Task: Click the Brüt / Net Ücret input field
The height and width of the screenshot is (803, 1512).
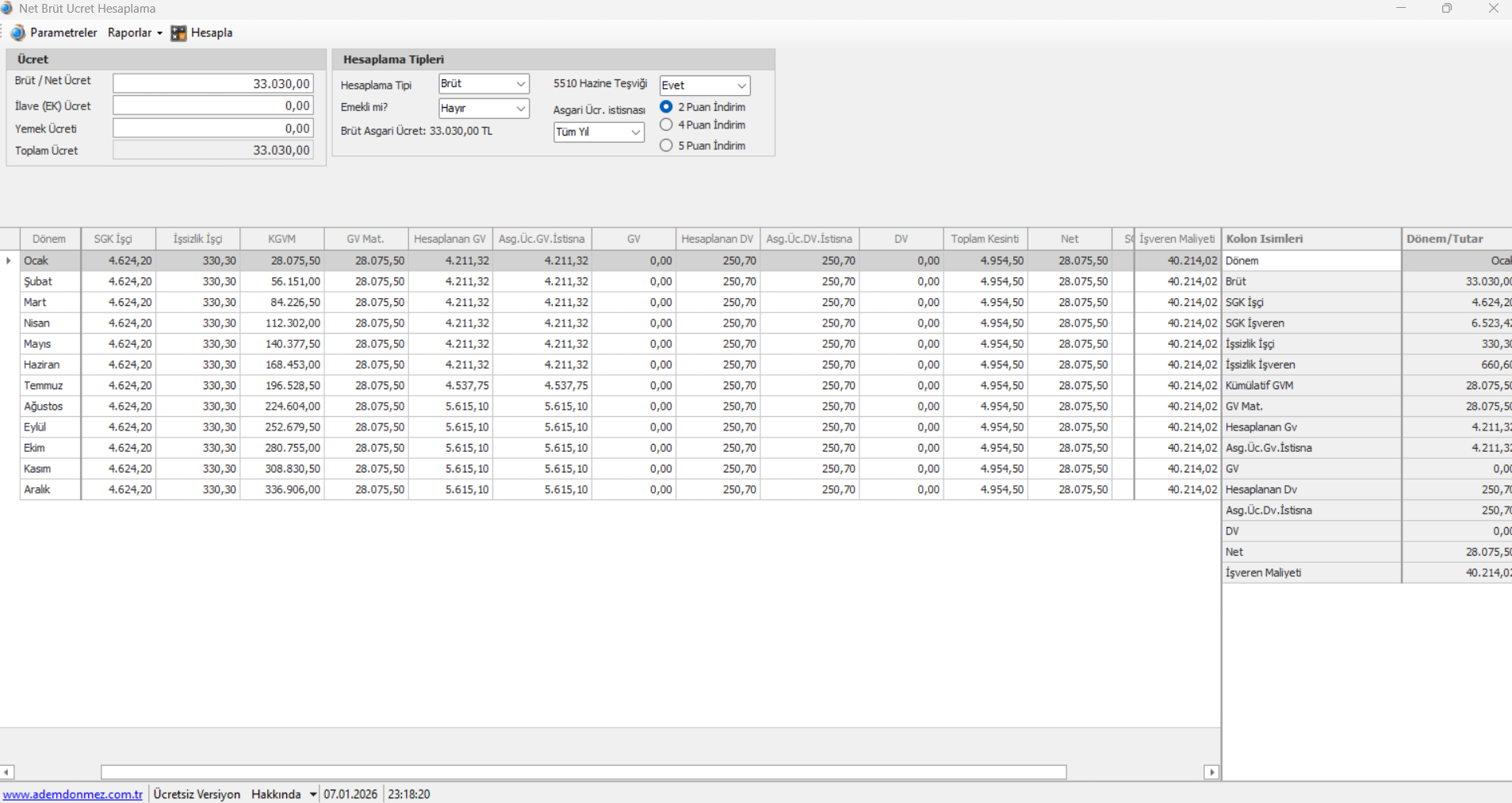Action: tap(213, 83)
